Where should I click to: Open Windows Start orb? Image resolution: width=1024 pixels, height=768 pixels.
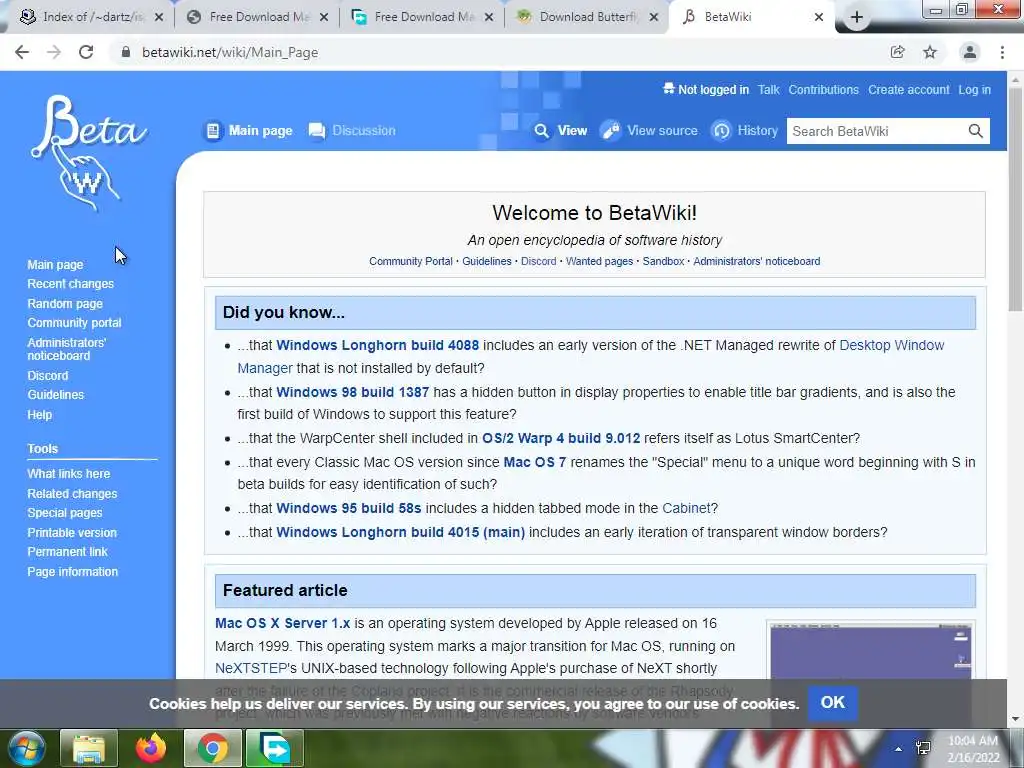pyautogui.click(x=27, y=748)
